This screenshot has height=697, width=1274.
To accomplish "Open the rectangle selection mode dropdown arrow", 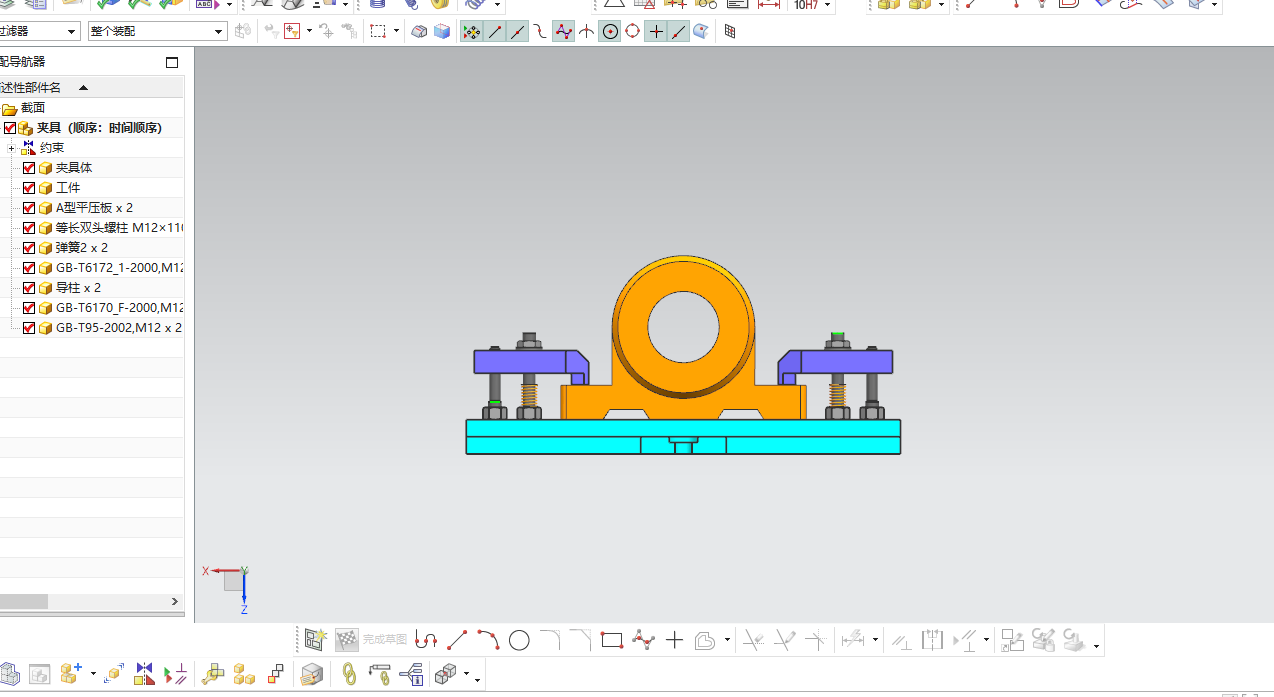I will point(397,32).
